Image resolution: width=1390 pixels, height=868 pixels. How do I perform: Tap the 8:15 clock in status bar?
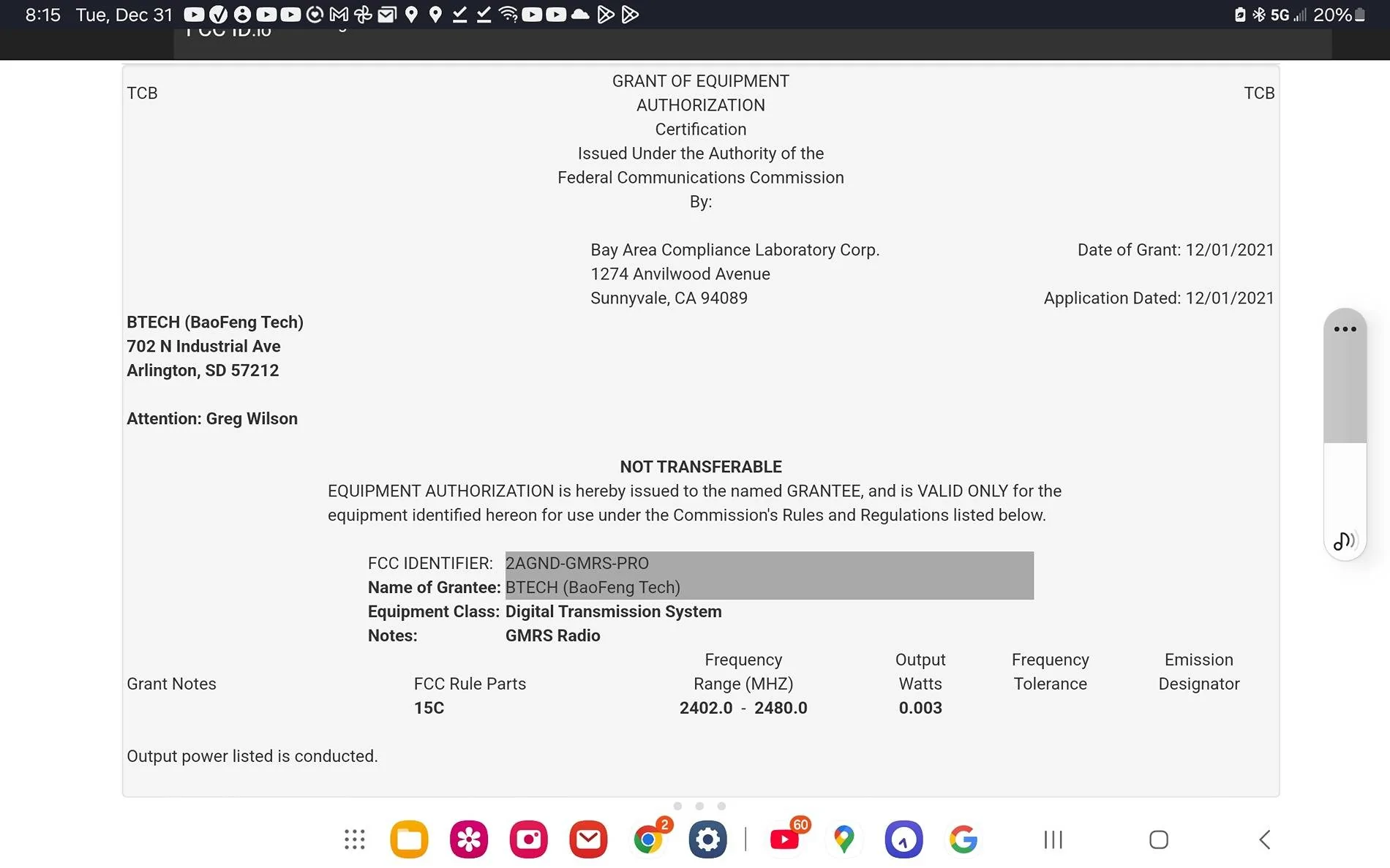pos(43,15)
